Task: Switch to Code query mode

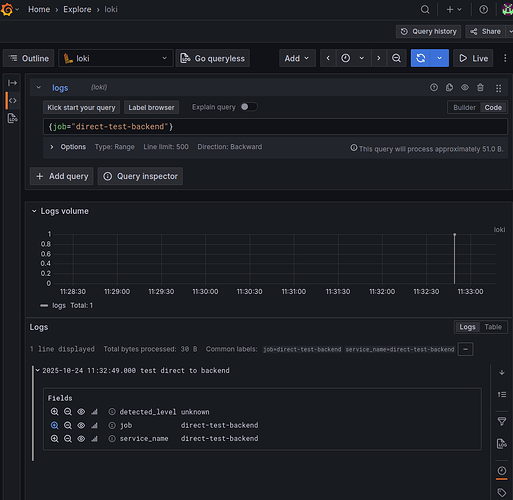Action: (493, 107)
